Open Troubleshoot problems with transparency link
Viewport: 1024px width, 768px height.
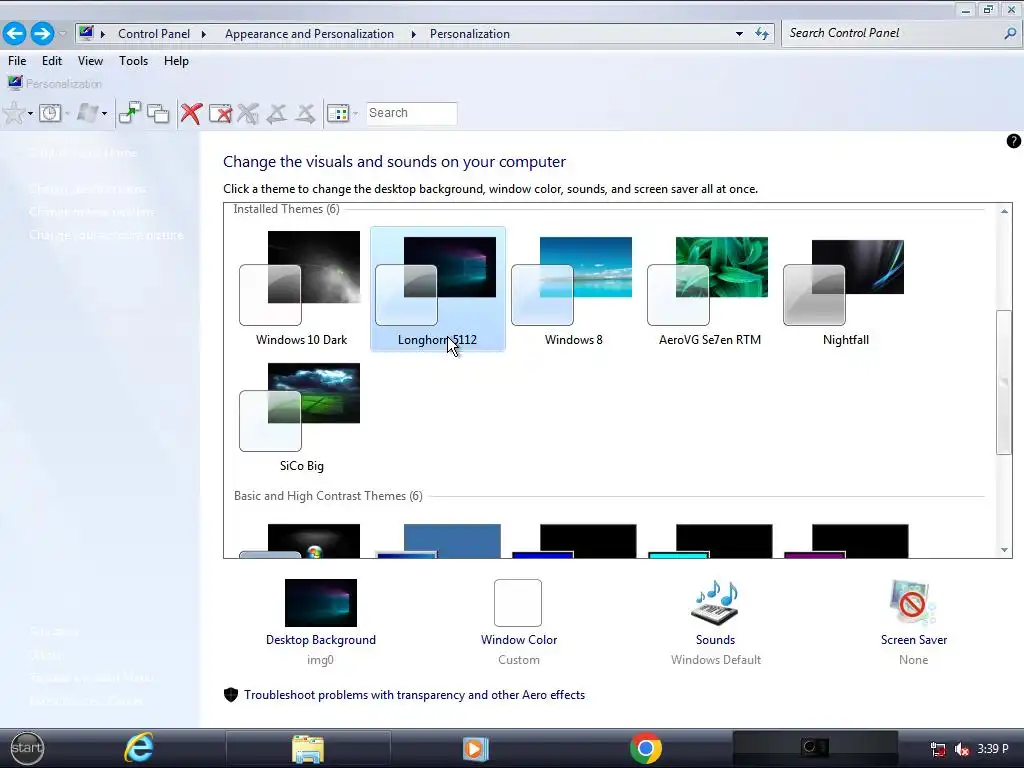click(414, 695)
